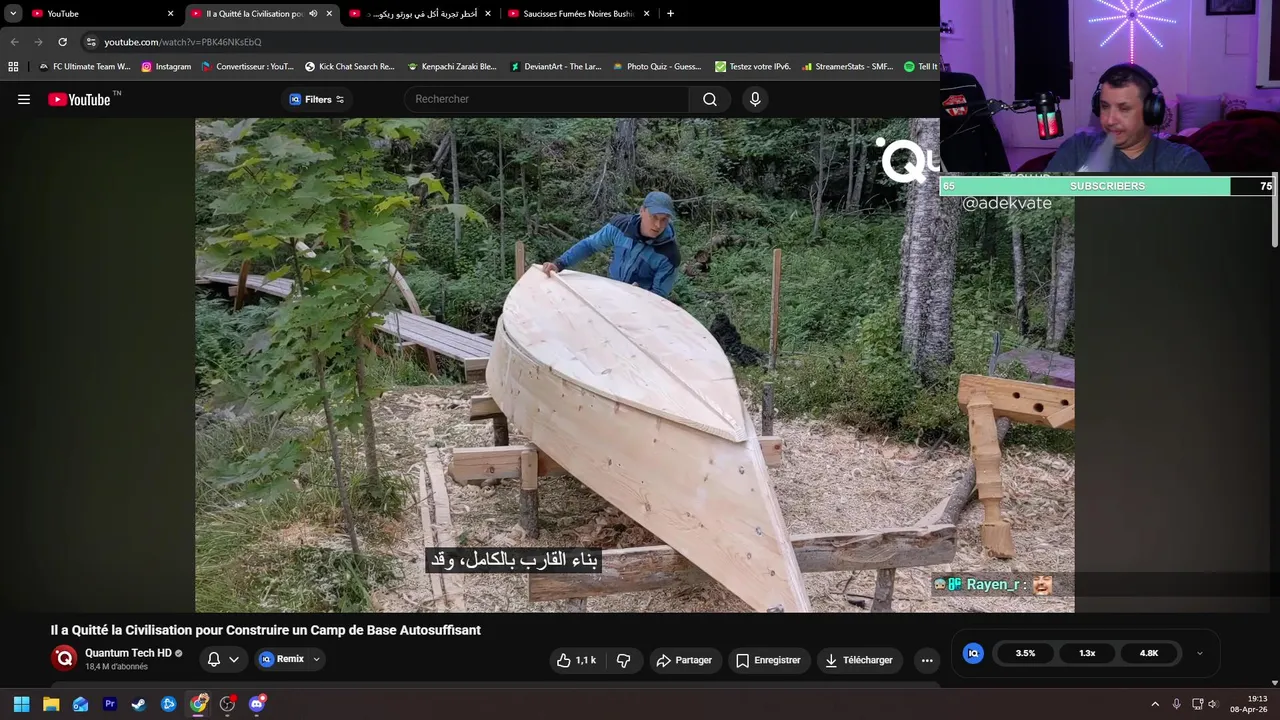Open the tab search dropdown arrow
Screen dimensions: 1280x720
point(13,13)
